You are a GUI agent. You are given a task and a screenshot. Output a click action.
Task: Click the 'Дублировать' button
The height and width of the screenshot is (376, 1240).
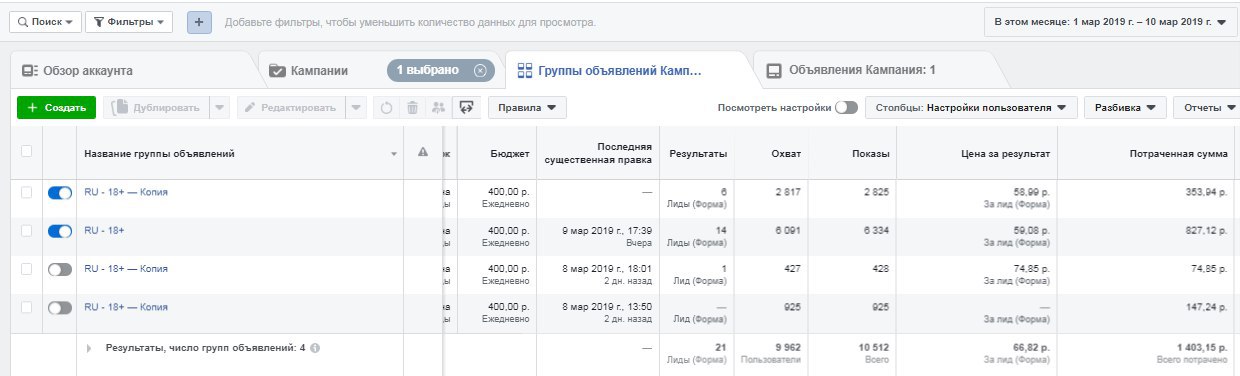click(156, 107)
